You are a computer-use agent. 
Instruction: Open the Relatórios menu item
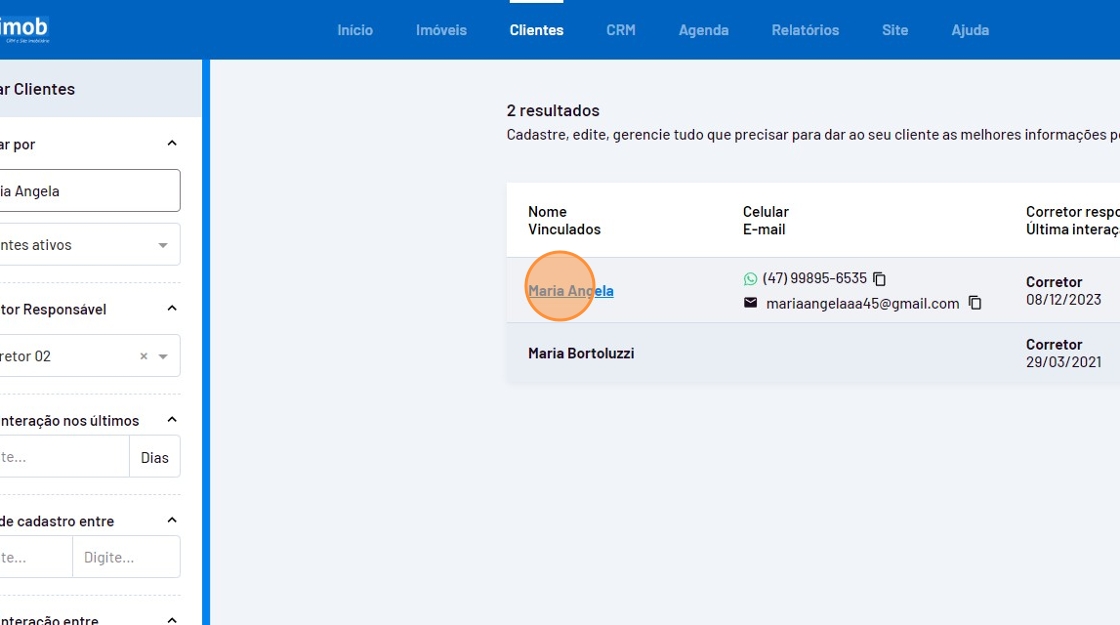coord(805,30)
